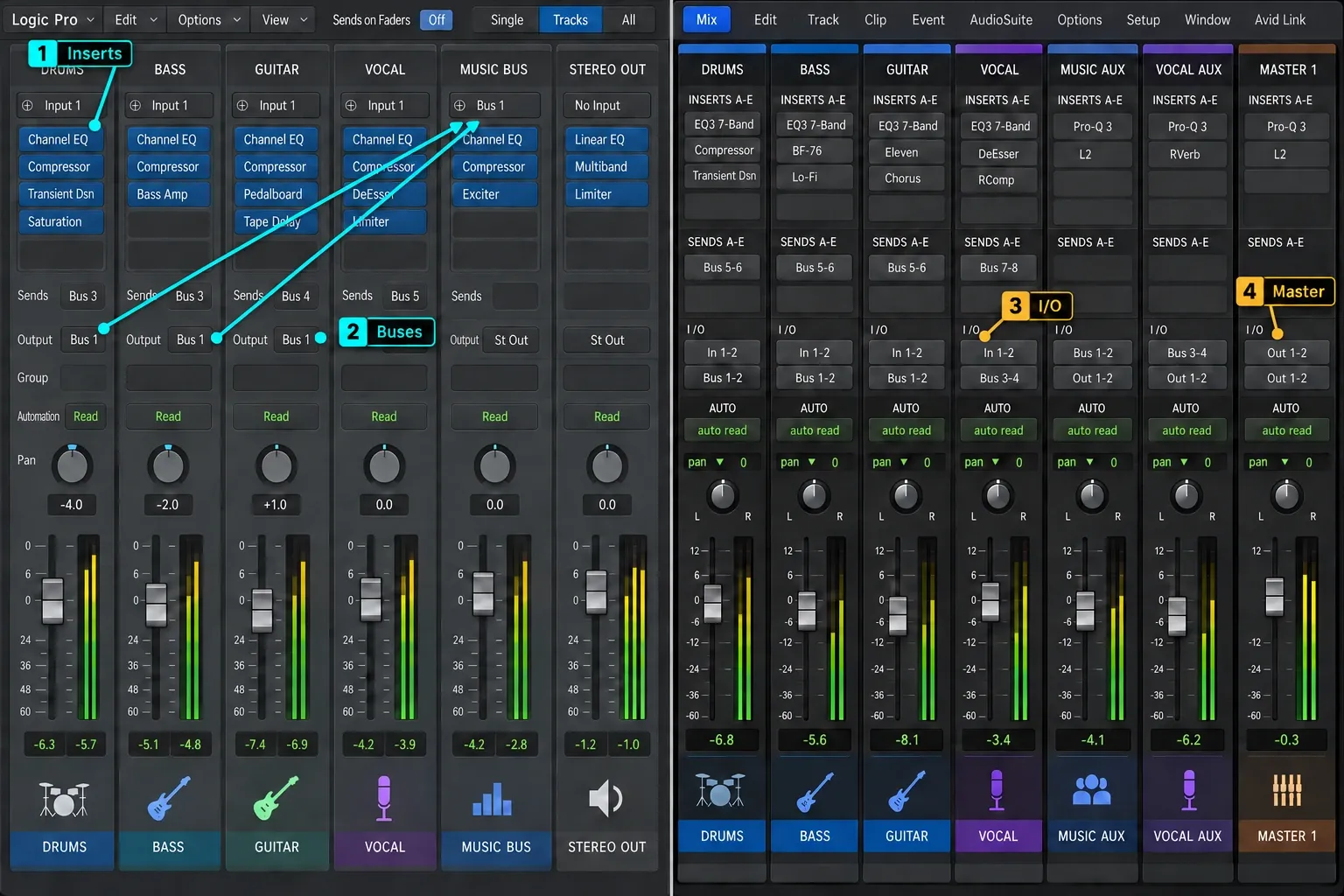Click the bass guitar icon in Pro Tools BASS track
The height and width of the screenshot is (896, 1344).
click(x=815, y=791)
